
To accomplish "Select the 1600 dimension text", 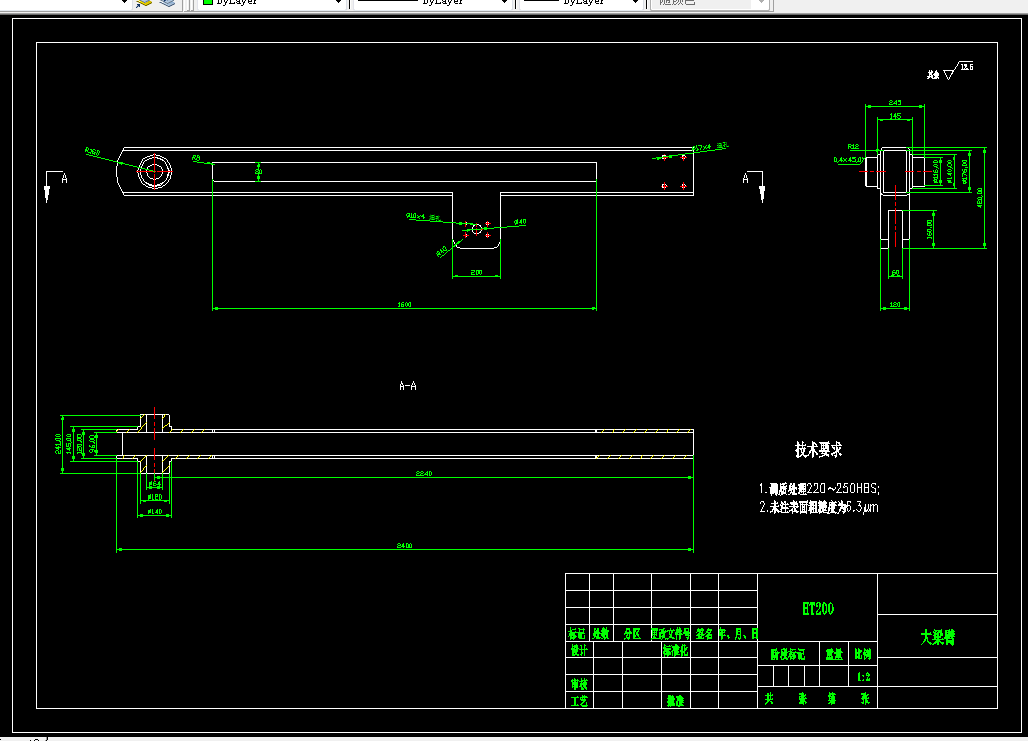I will pos(405,304).
